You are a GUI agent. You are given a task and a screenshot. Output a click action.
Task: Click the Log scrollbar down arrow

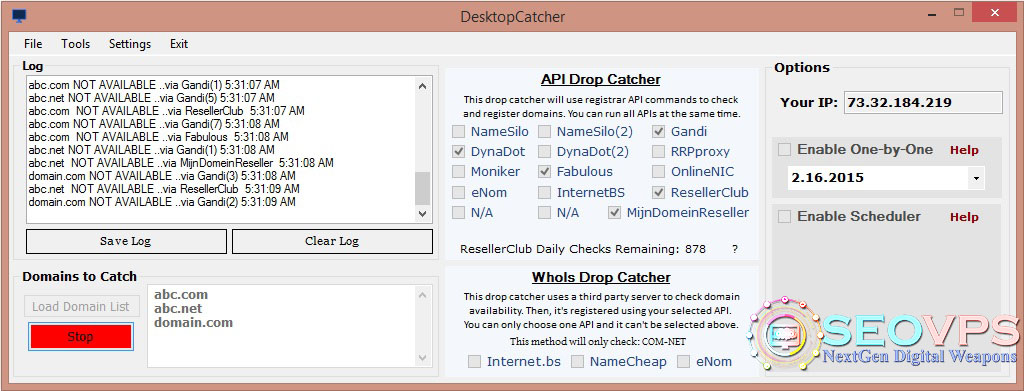click(423, 213)
